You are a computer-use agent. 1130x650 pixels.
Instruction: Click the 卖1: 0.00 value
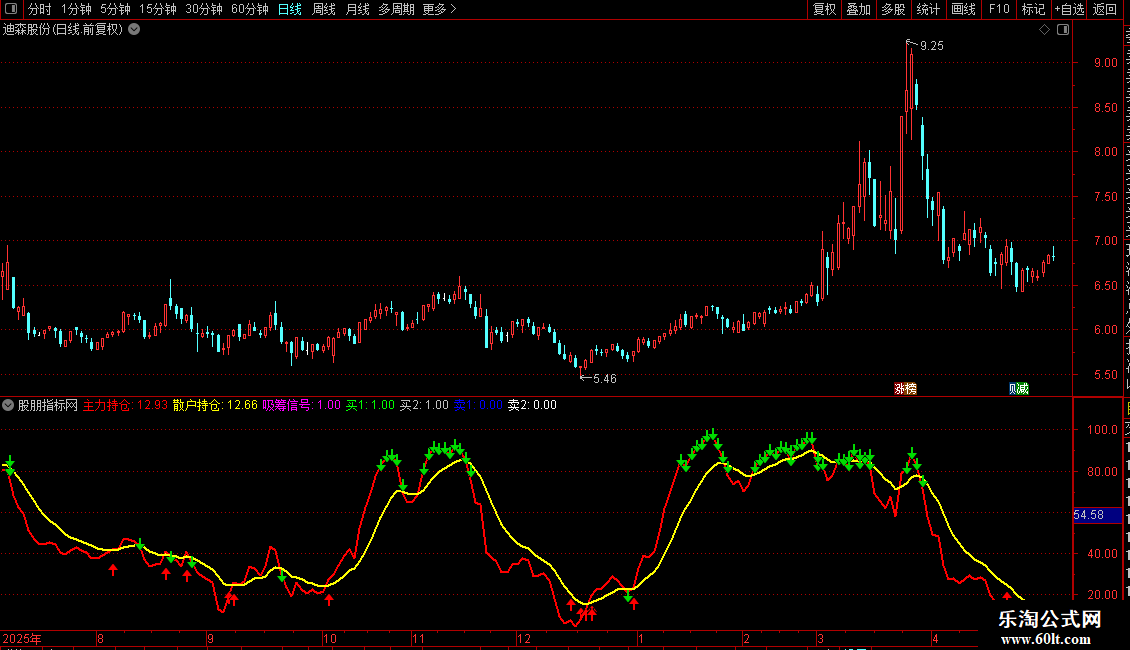(479, 405)
